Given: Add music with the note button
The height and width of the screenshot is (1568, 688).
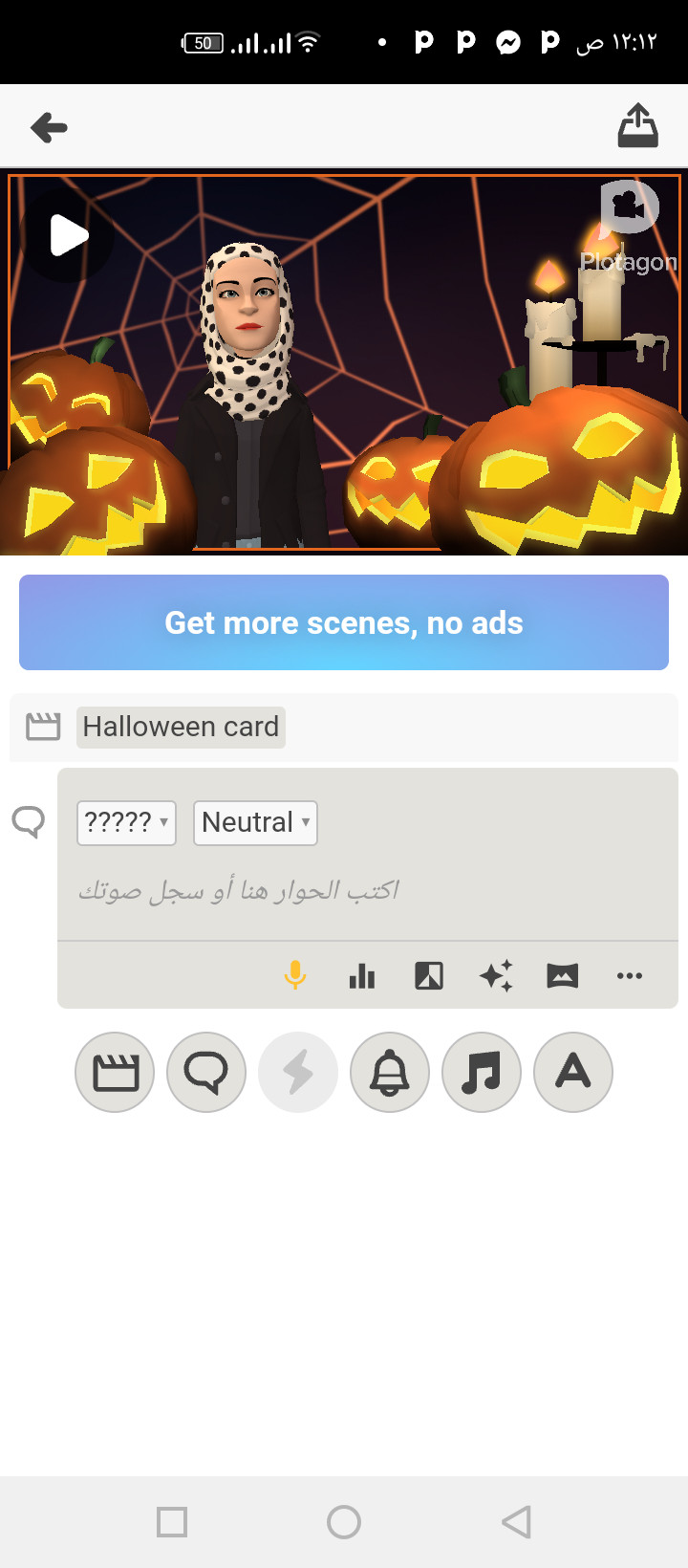Looking at the screenshot, I should coord(482,1072).
